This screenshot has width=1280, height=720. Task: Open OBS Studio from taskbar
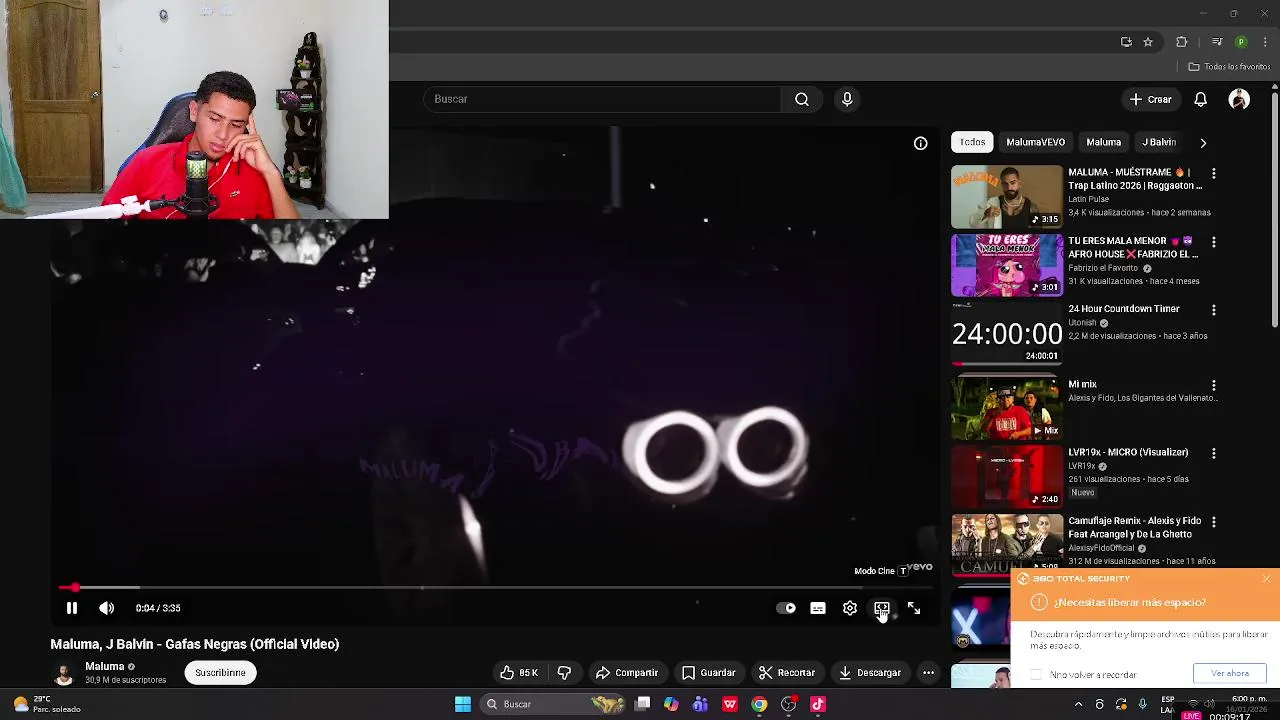pyautogui.click(x=789, y=704)
